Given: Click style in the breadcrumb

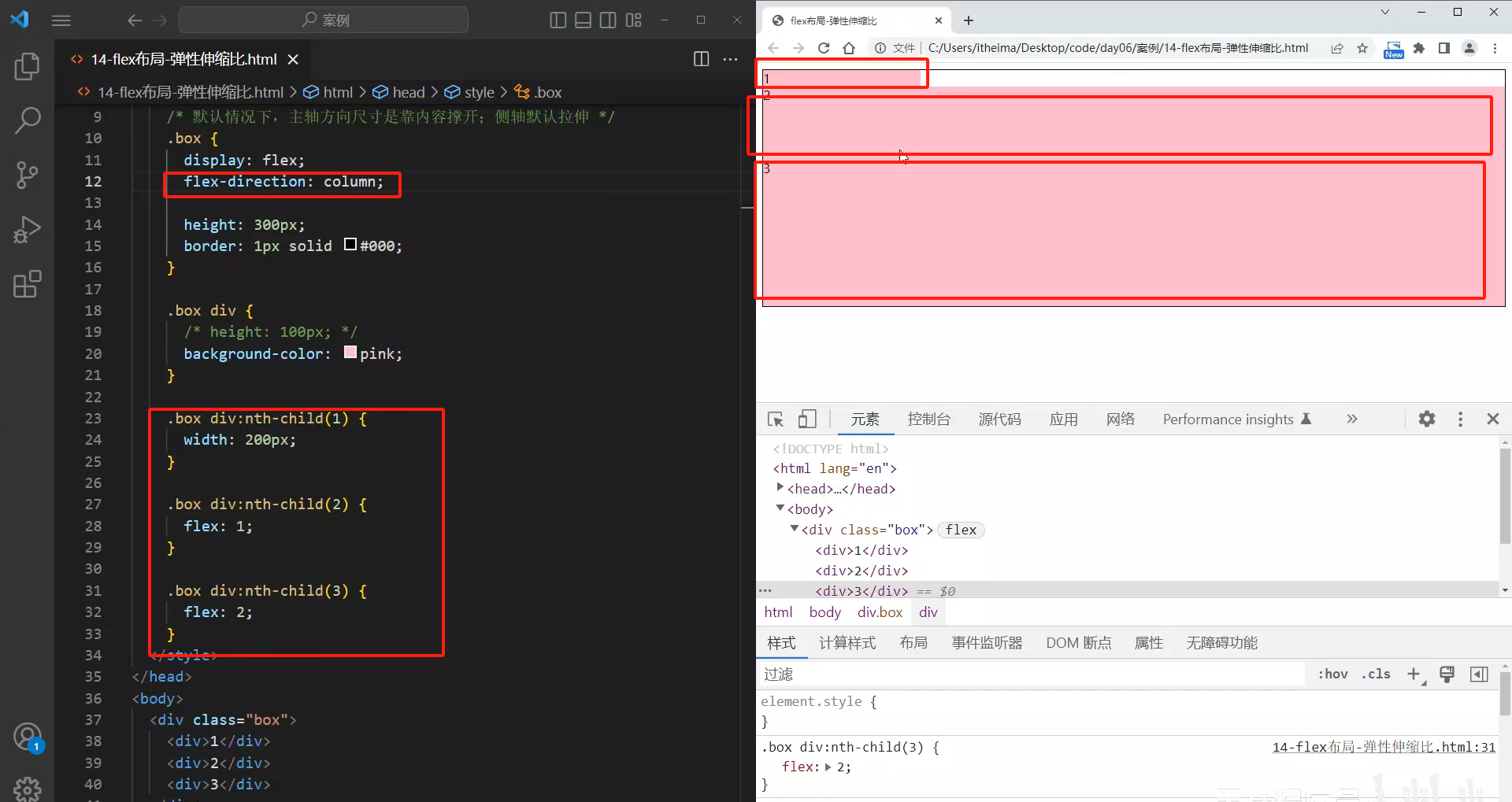Looking at the screenshot, I should pyautogui.click(x=480, y=92).
